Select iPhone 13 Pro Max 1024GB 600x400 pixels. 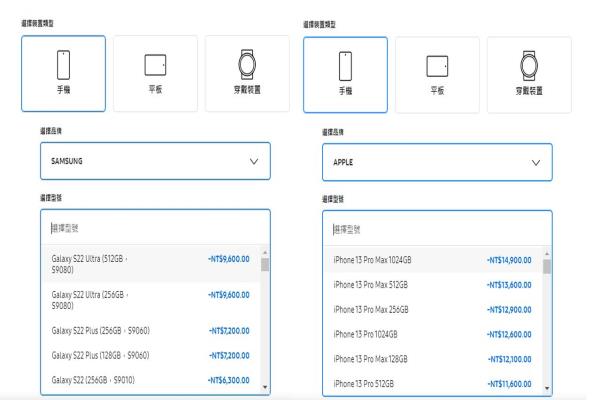point(433,260)
